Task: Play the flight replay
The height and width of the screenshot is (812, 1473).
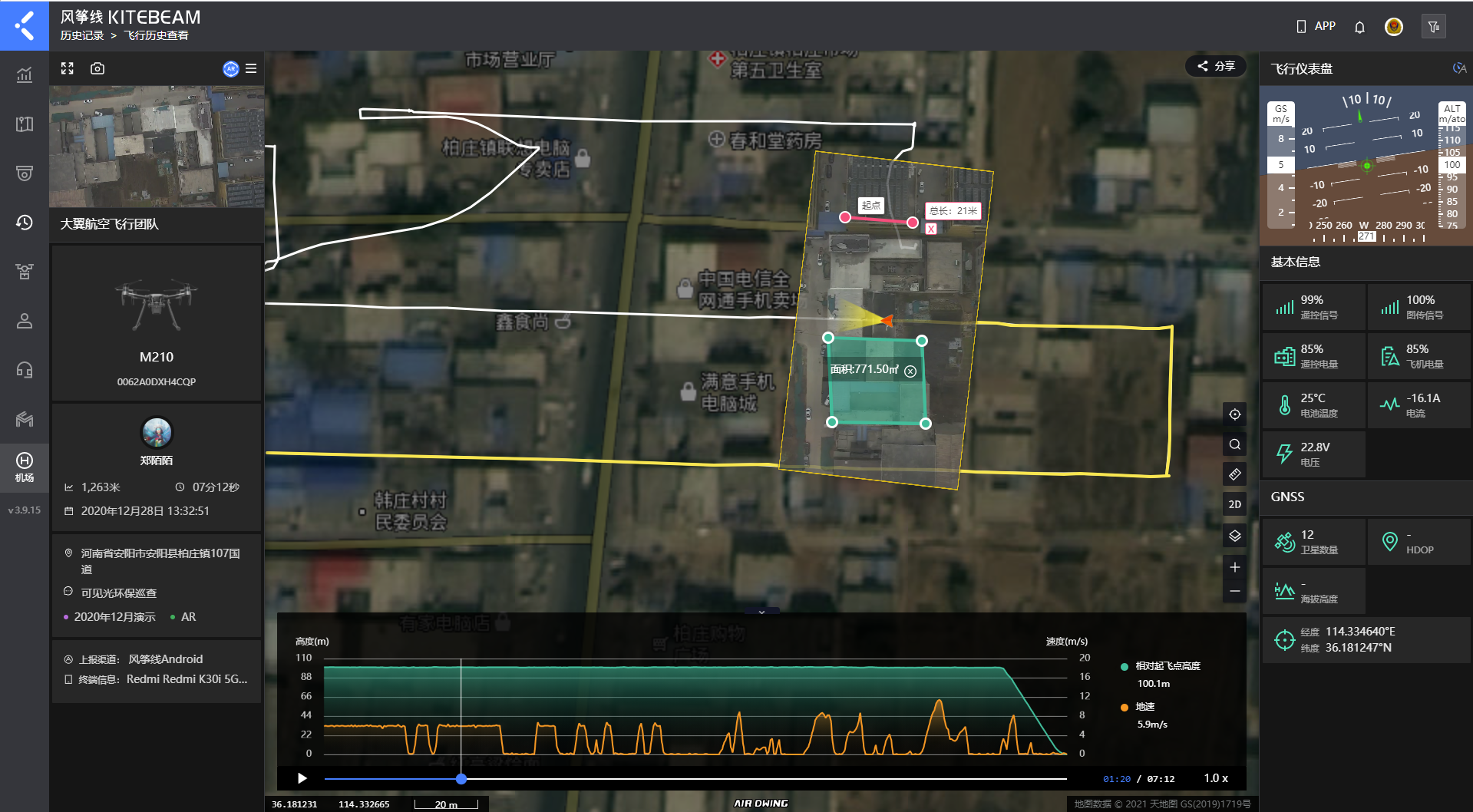Action: (x=302, y=778)
